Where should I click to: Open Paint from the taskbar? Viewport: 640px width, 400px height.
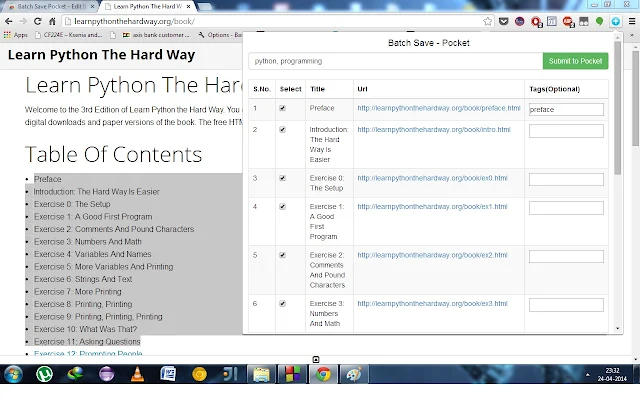tap(354, 374)
